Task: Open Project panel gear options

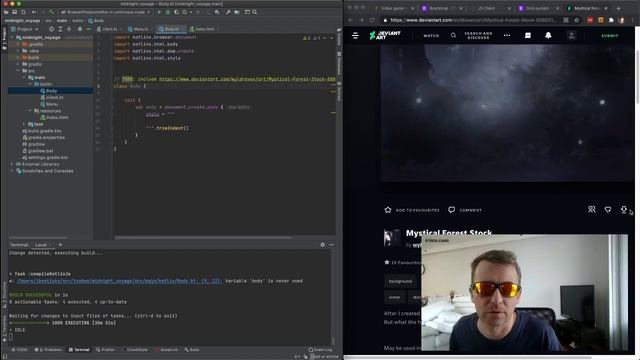Action: [80, 29]
